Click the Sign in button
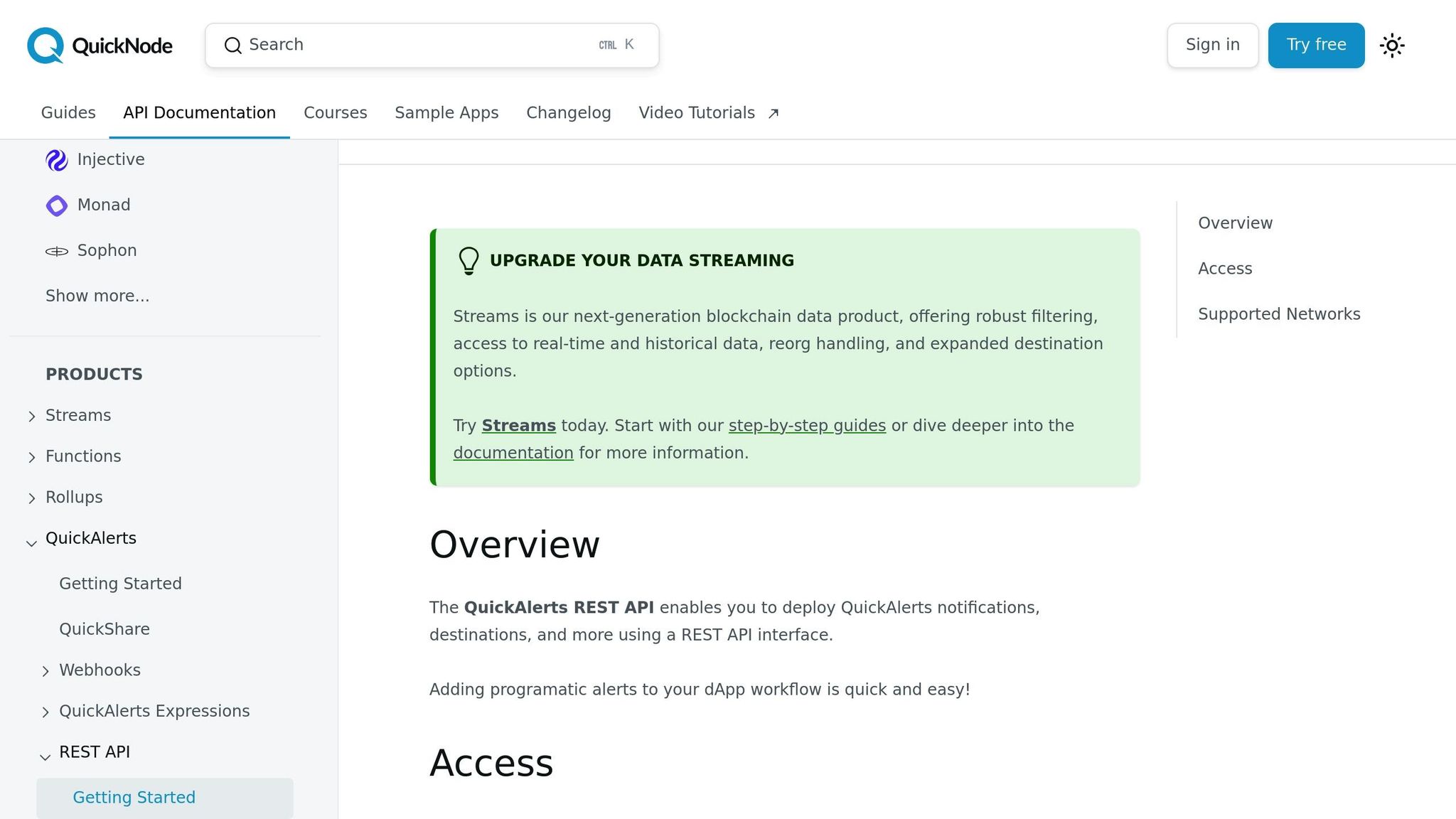Screen dimensions: 1456x819 click(x=1213, y=45)
